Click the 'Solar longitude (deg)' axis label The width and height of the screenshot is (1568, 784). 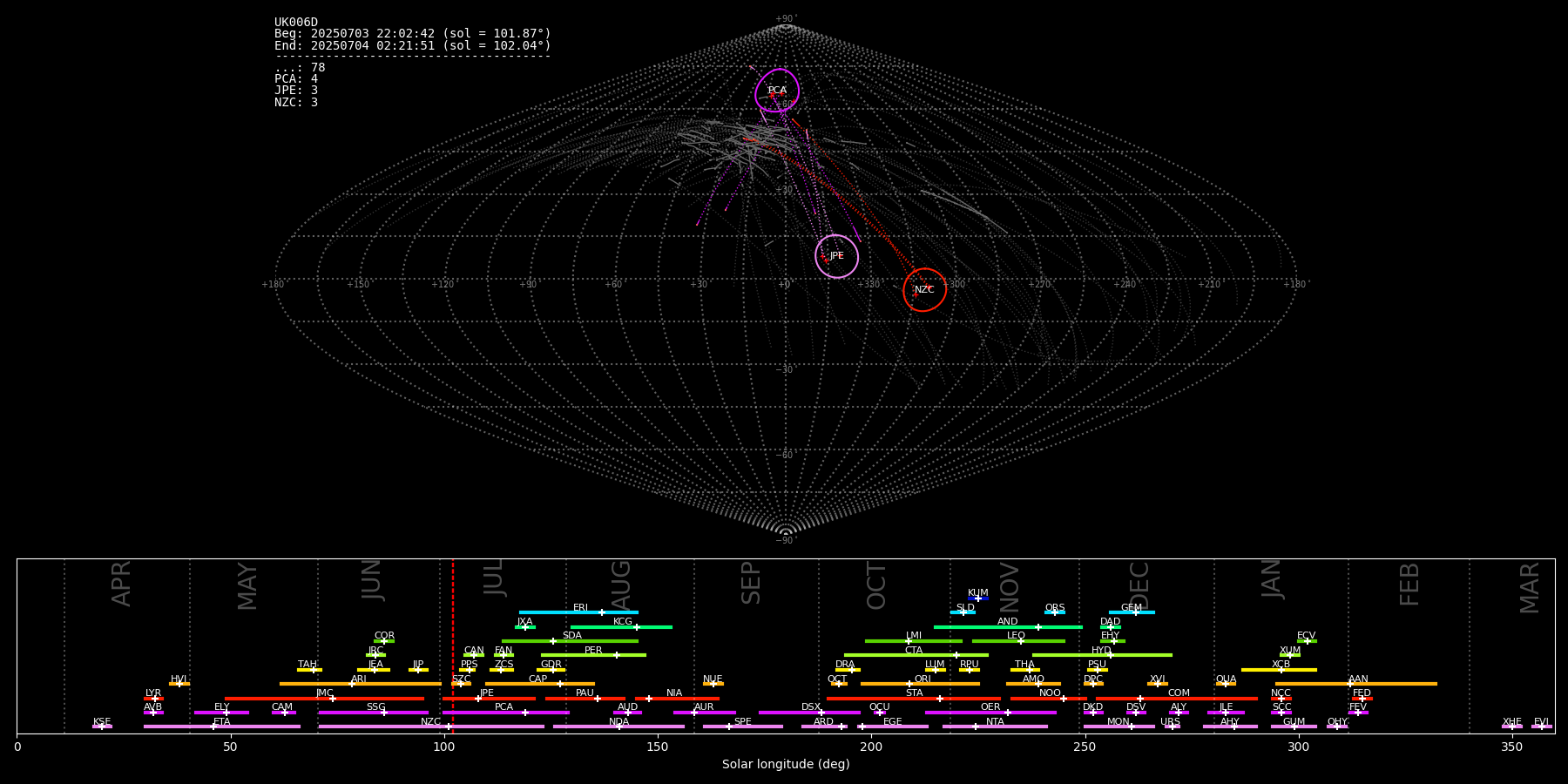click(x=786, y=765)
